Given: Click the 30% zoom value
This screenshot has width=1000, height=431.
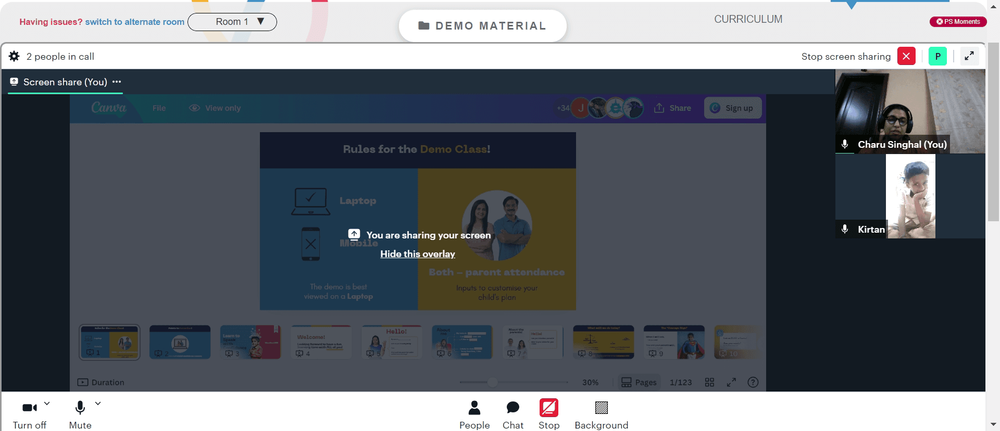Looking at the screenshot, I should 590,383.
